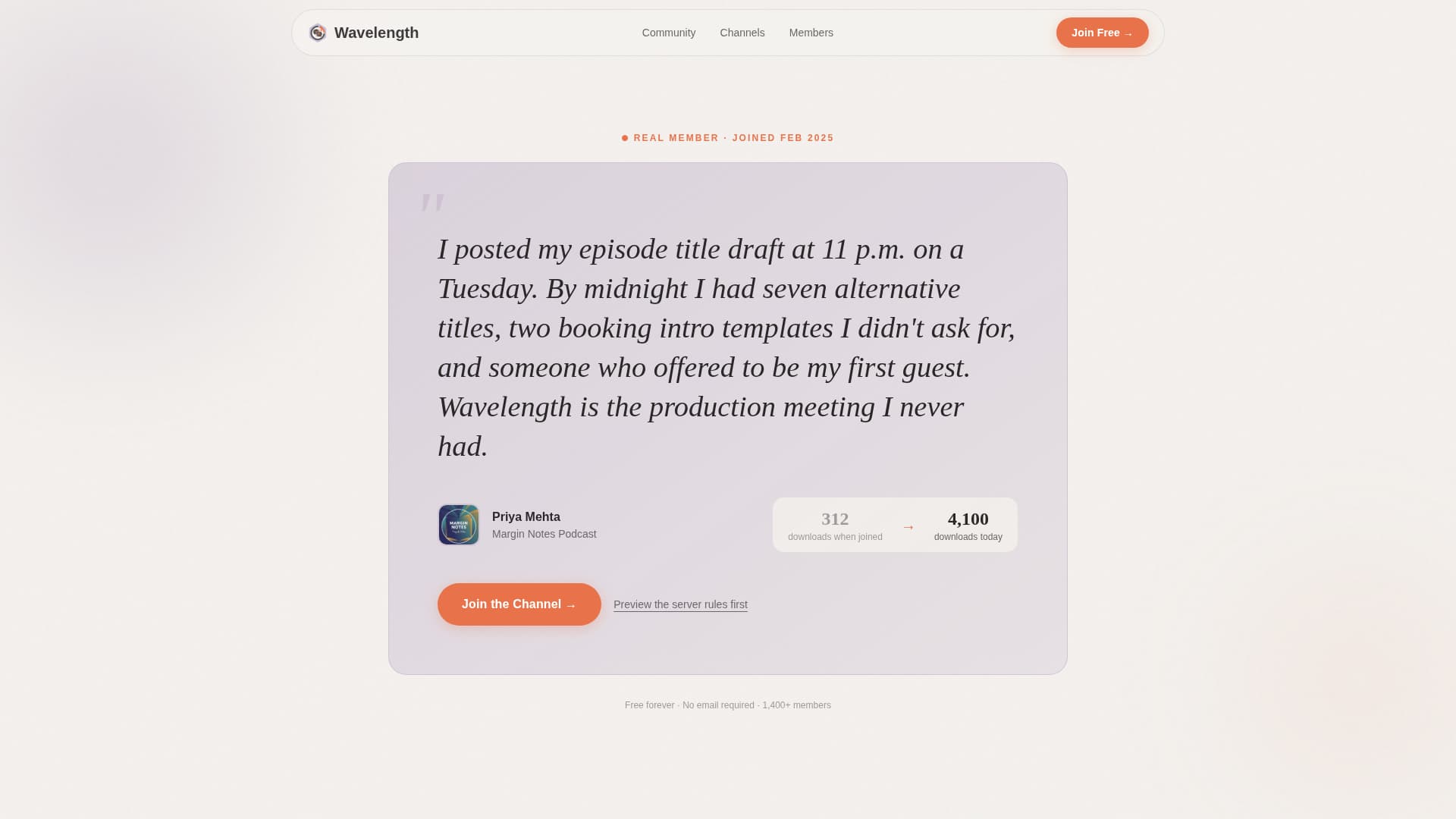
Task: Click the 312 downloads when joined stat
Action: pyautogui.click(x=834, y=519)
